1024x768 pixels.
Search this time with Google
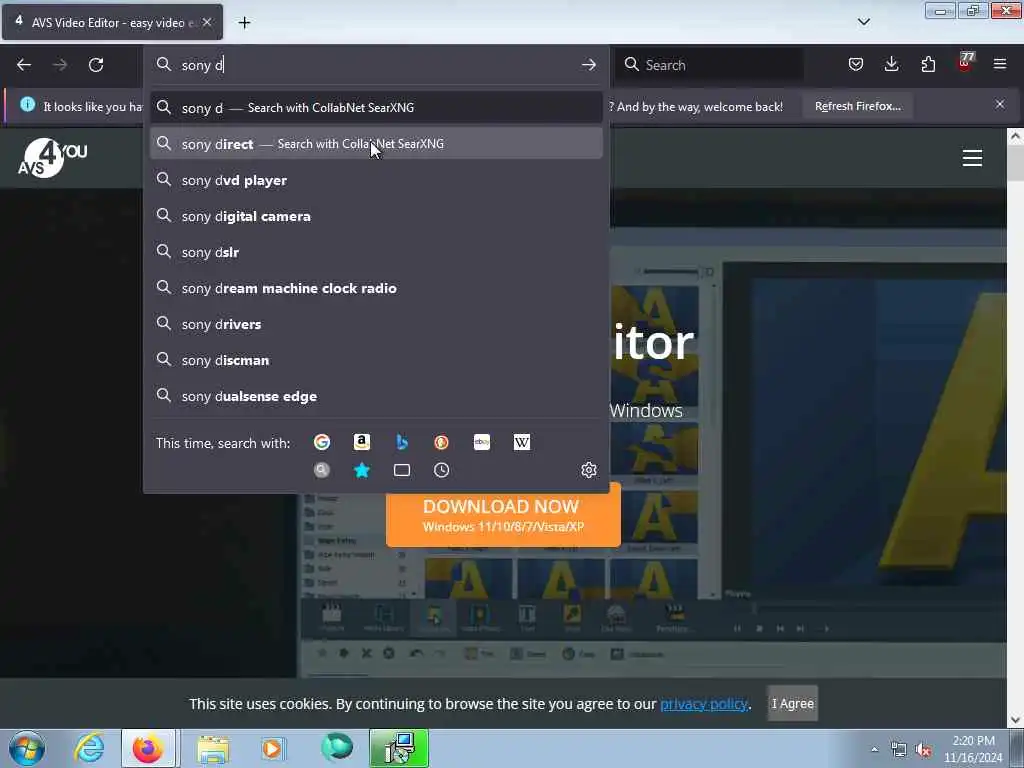tap(322, 442)
